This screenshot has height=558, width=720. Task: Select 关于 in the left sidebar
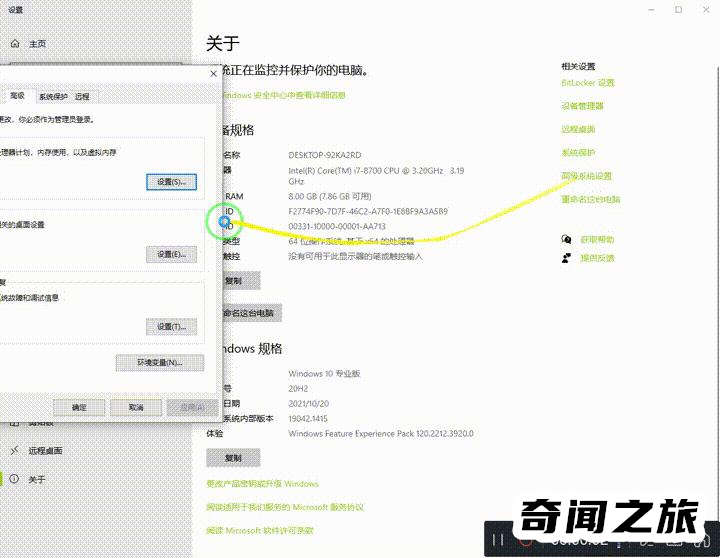pos(37,479)
